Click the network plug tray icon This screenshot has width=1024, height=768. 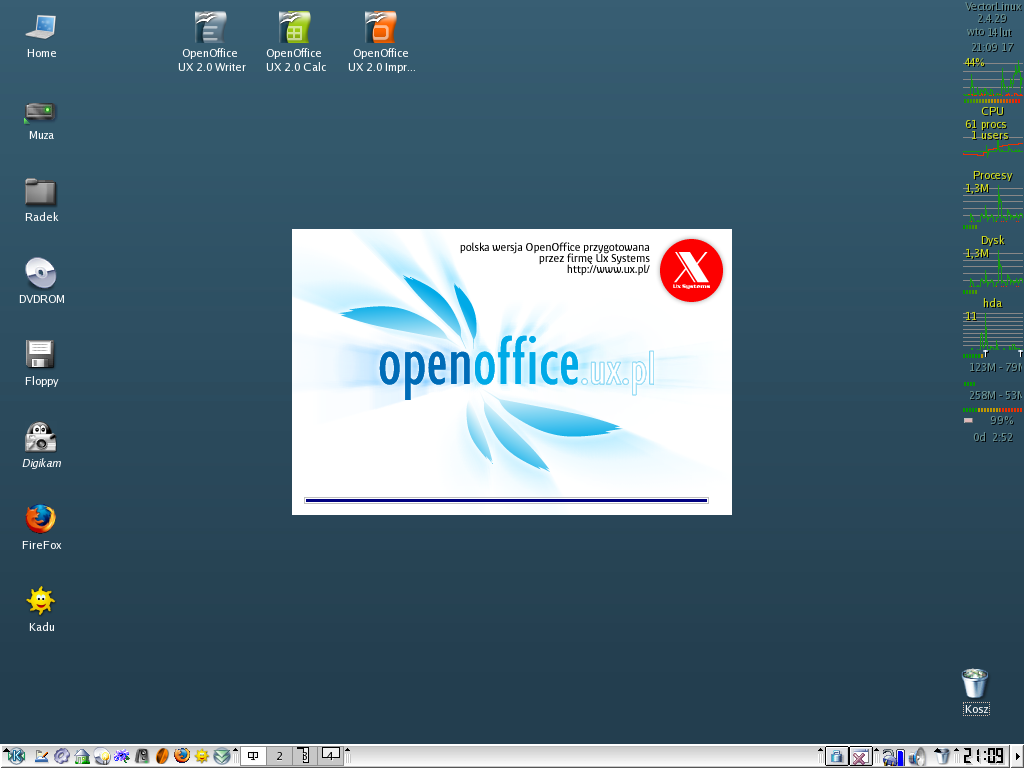click(x=893, y=757)
